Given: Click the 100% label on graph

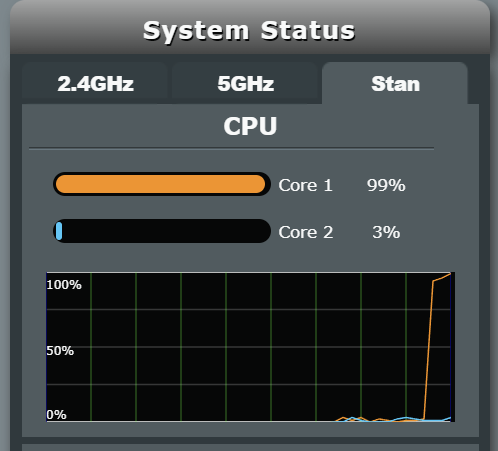Looking at the screenshot, I should [64, 285].
